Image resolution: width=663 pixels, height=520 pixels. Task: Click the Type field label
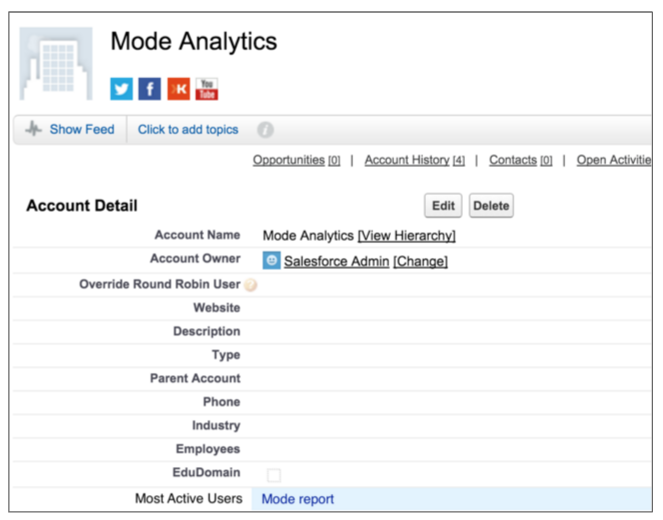pos(226,355)
